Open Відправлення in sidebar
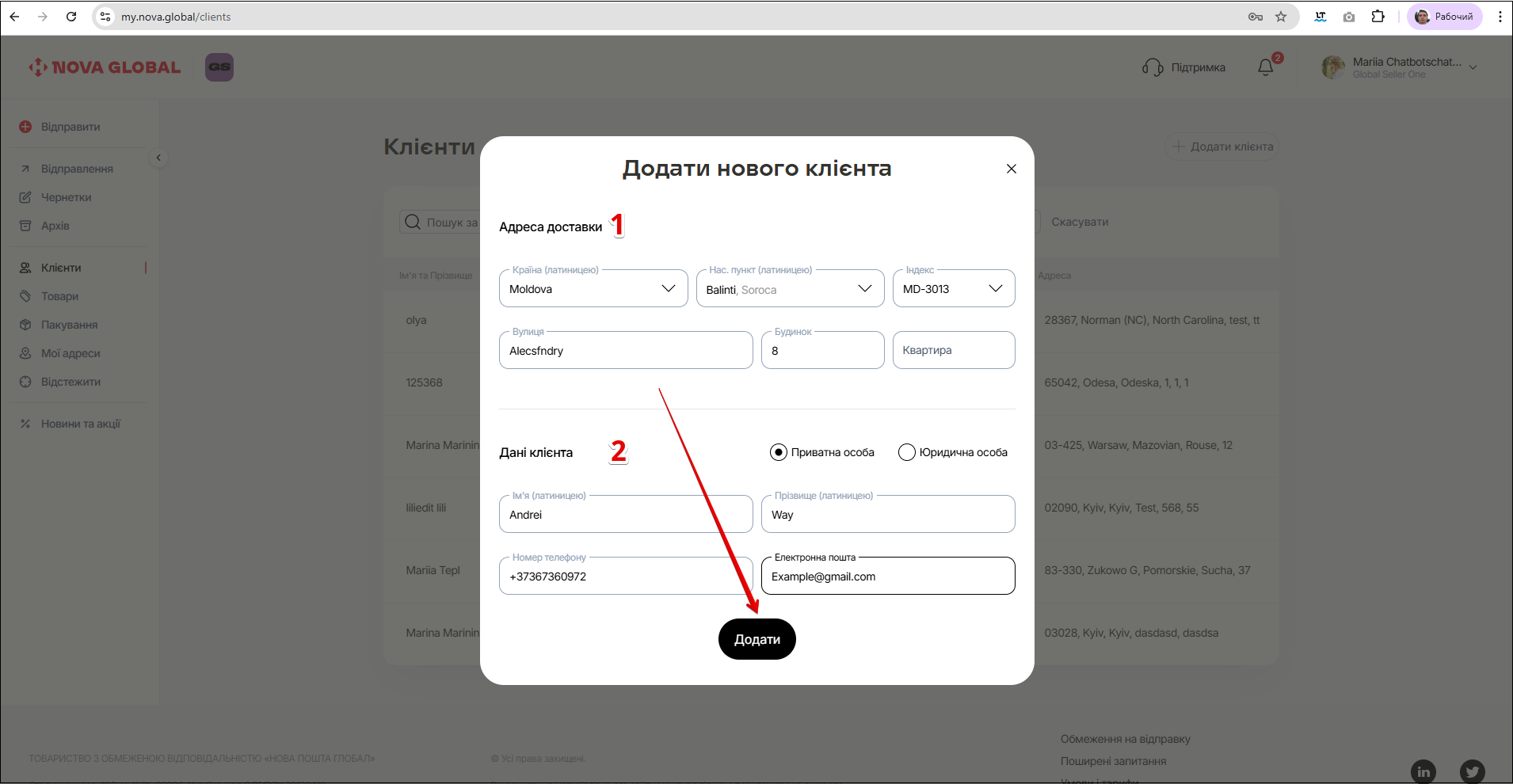The width and height of the screenshot is (1513, 784). pos(77,169)
